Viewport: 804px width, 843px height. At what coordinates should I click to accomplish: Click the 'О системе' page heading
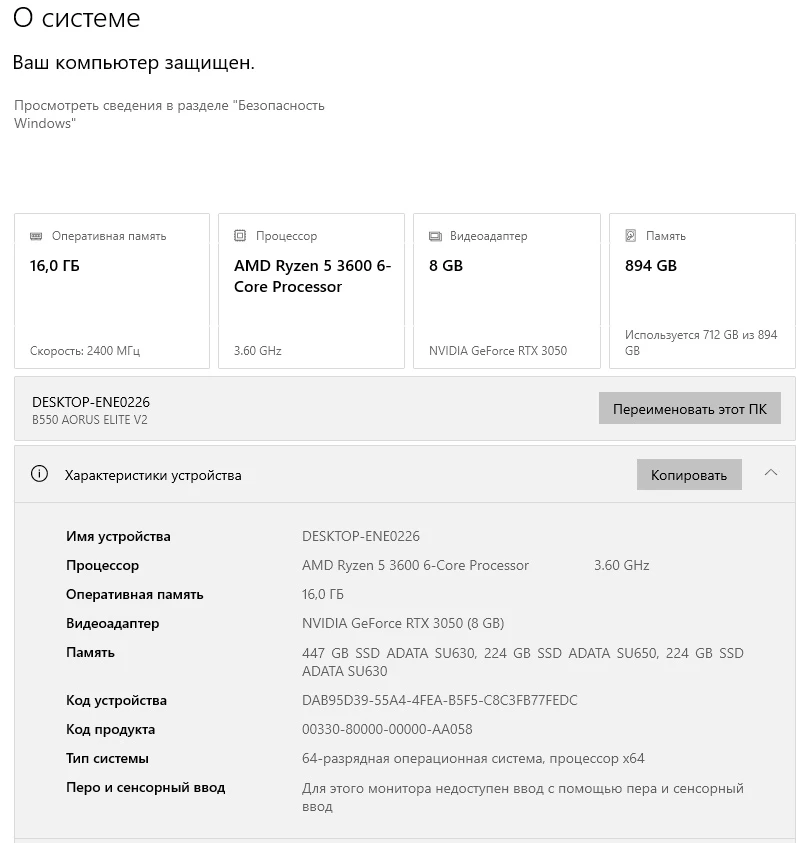tap(76, 18)
